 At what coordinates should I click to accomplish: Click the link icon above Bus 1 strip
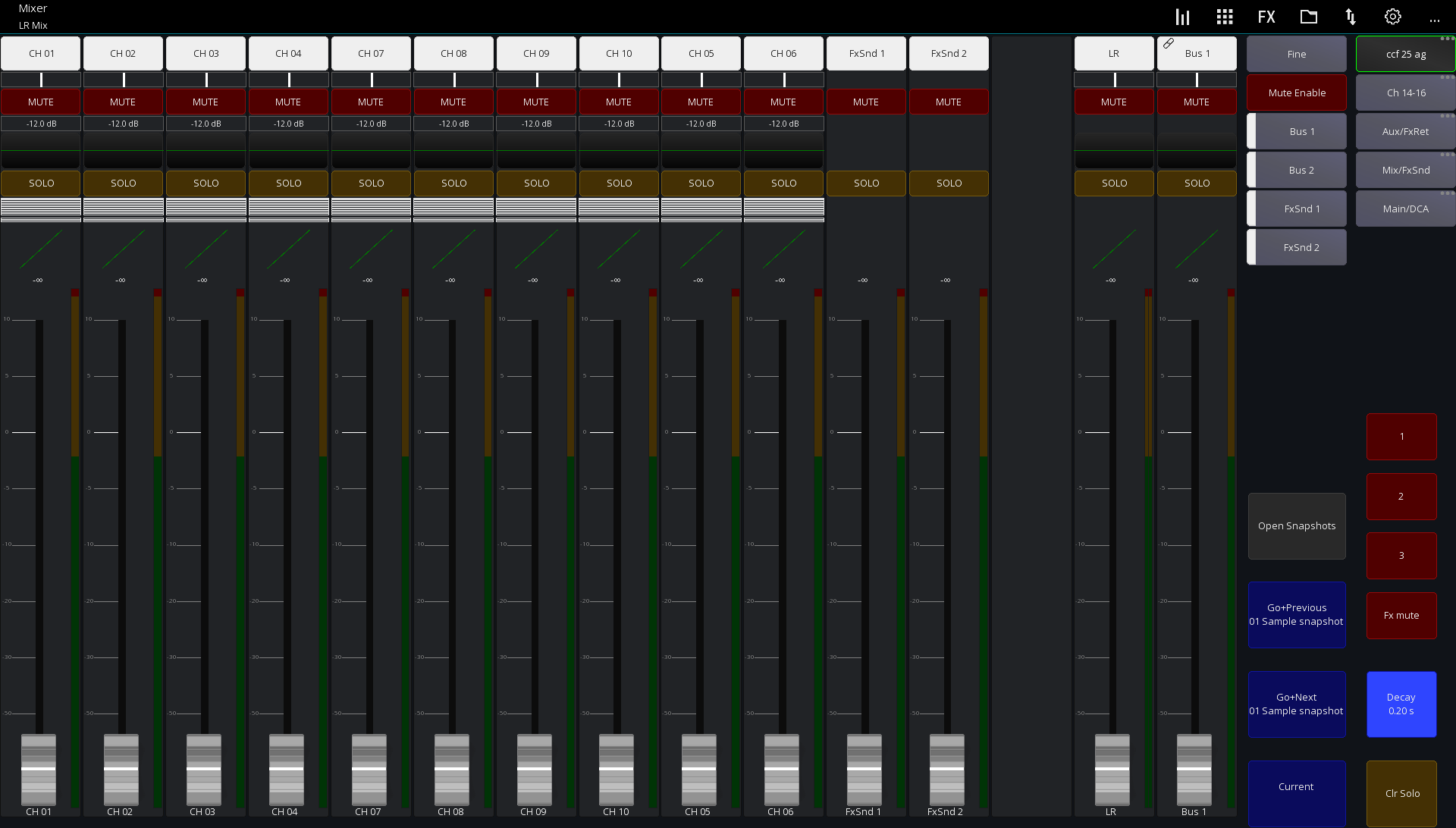pos(1169,43)
